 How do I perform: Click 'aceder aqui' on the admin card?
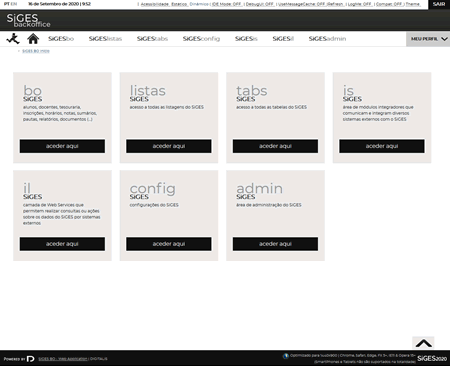[x=275, y=244]
